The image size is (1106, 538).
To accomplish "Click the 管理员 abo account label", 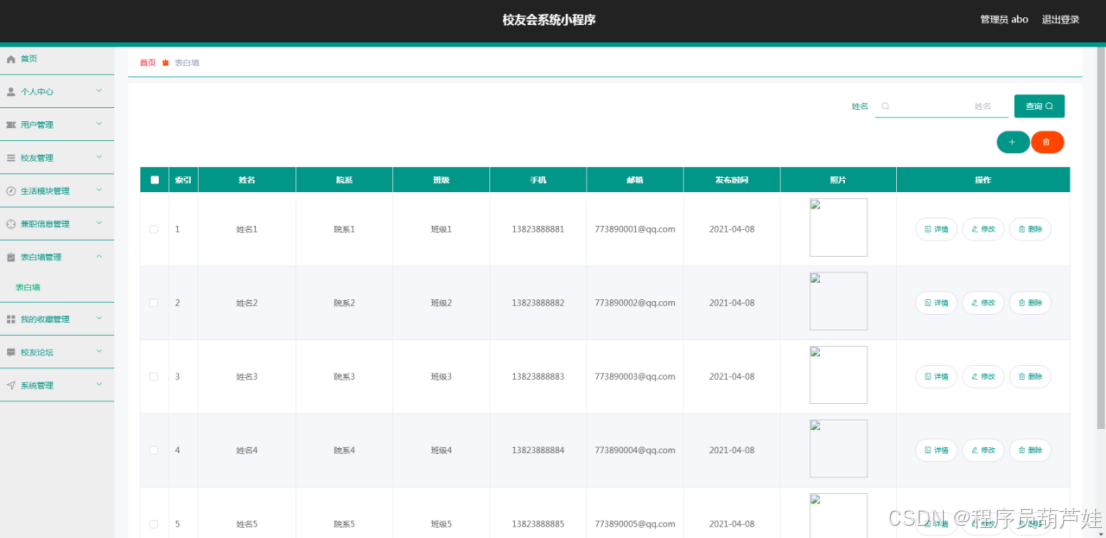I will (x=1004, y=20).
